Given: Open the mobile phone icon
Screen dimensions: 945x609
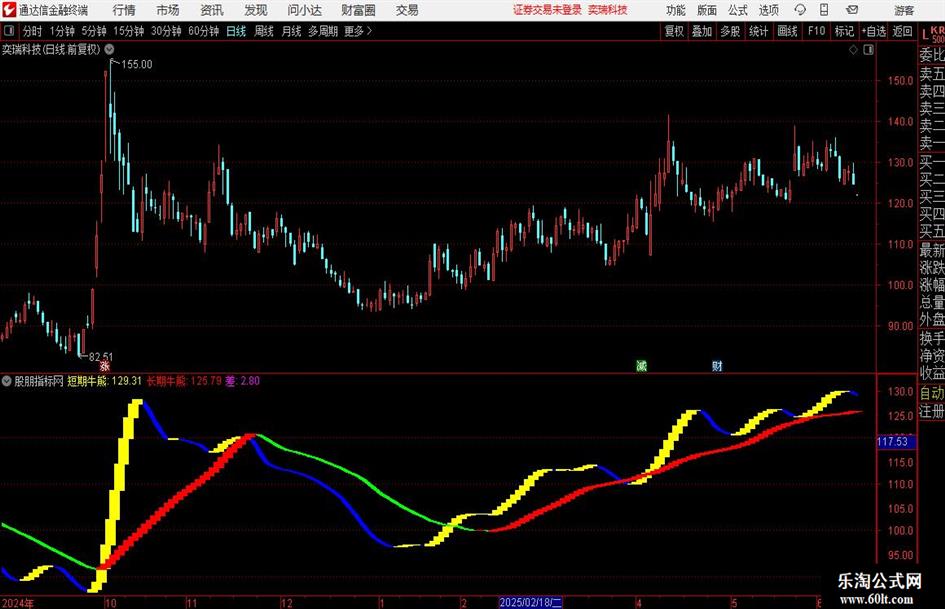Looking at the screenshot, I should (824, 10).
